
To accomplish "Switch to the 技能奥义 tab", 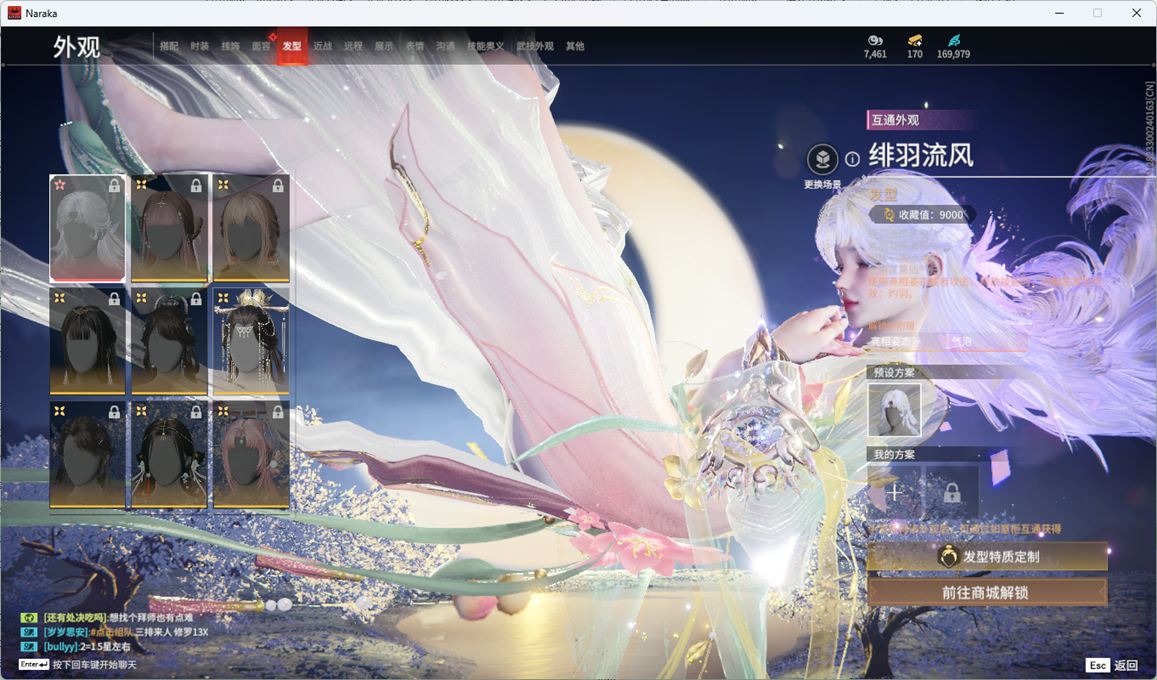I will tap(486, 46).
